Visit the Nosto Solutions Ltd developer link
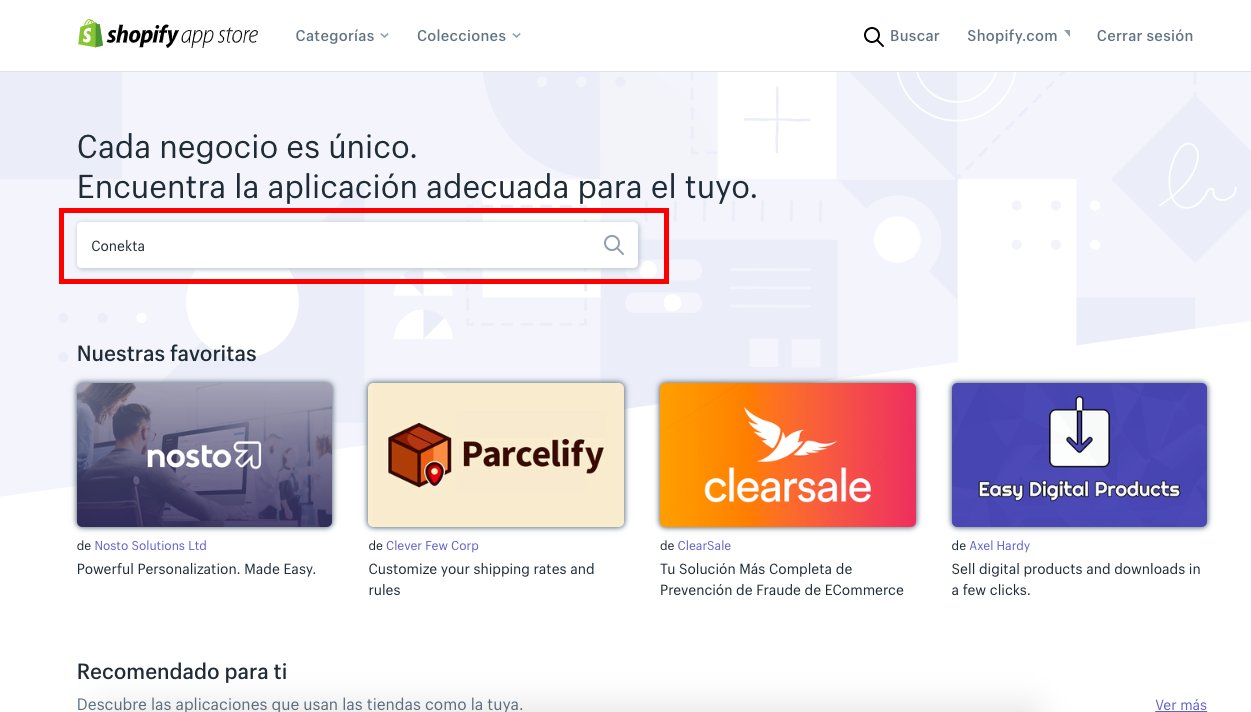Screen dimensions: 1251x712 pyautogui.click(x=151, y=546)
